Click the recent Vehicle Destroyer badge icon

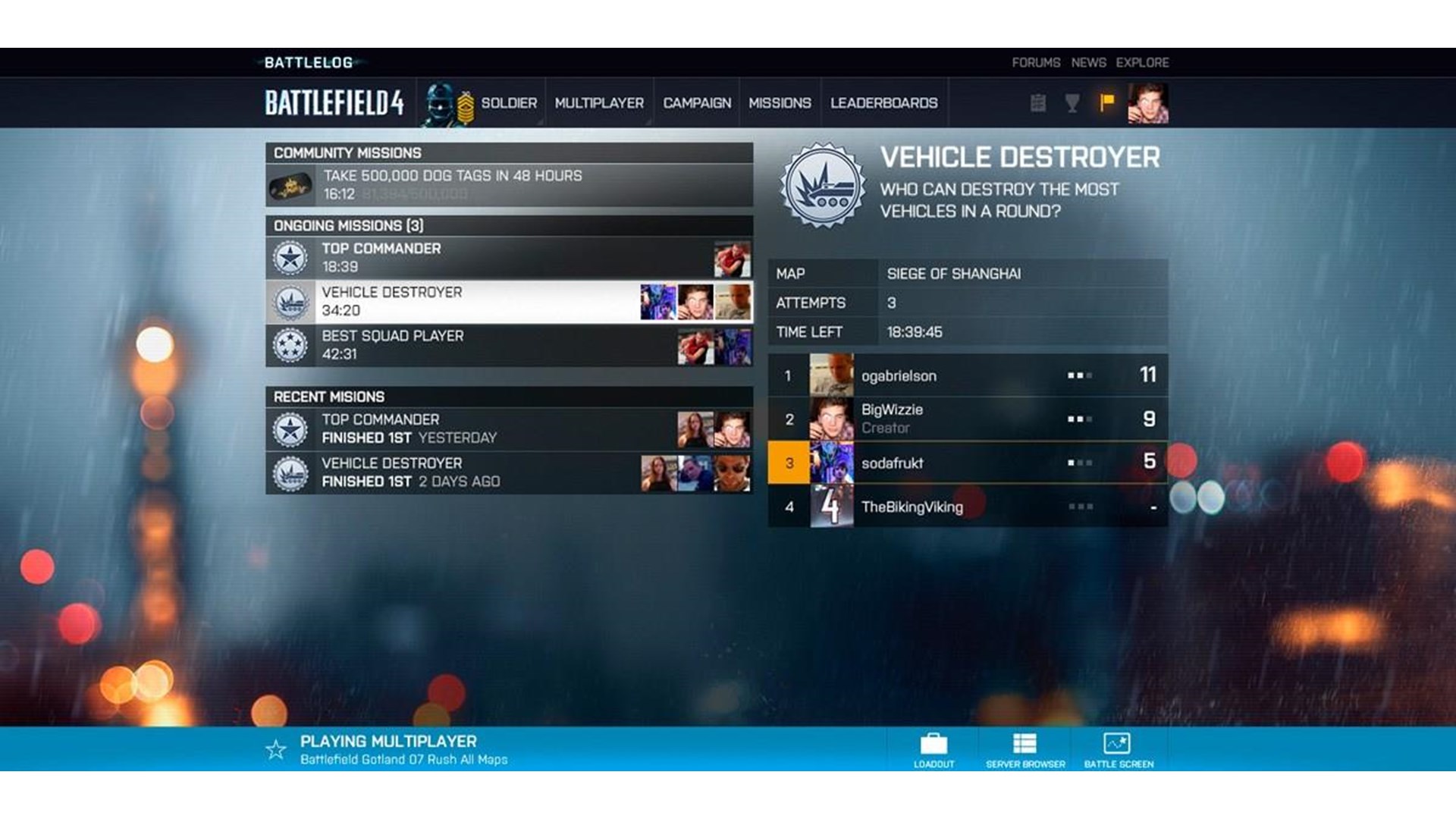(290, 474)
